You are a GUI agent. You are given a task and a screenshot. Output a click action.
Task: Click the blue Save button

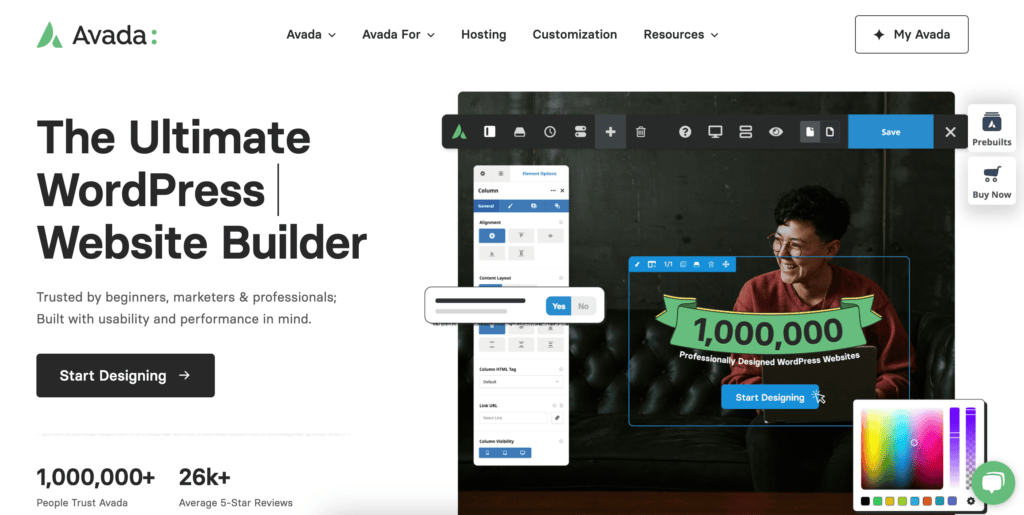pos(891,132)
